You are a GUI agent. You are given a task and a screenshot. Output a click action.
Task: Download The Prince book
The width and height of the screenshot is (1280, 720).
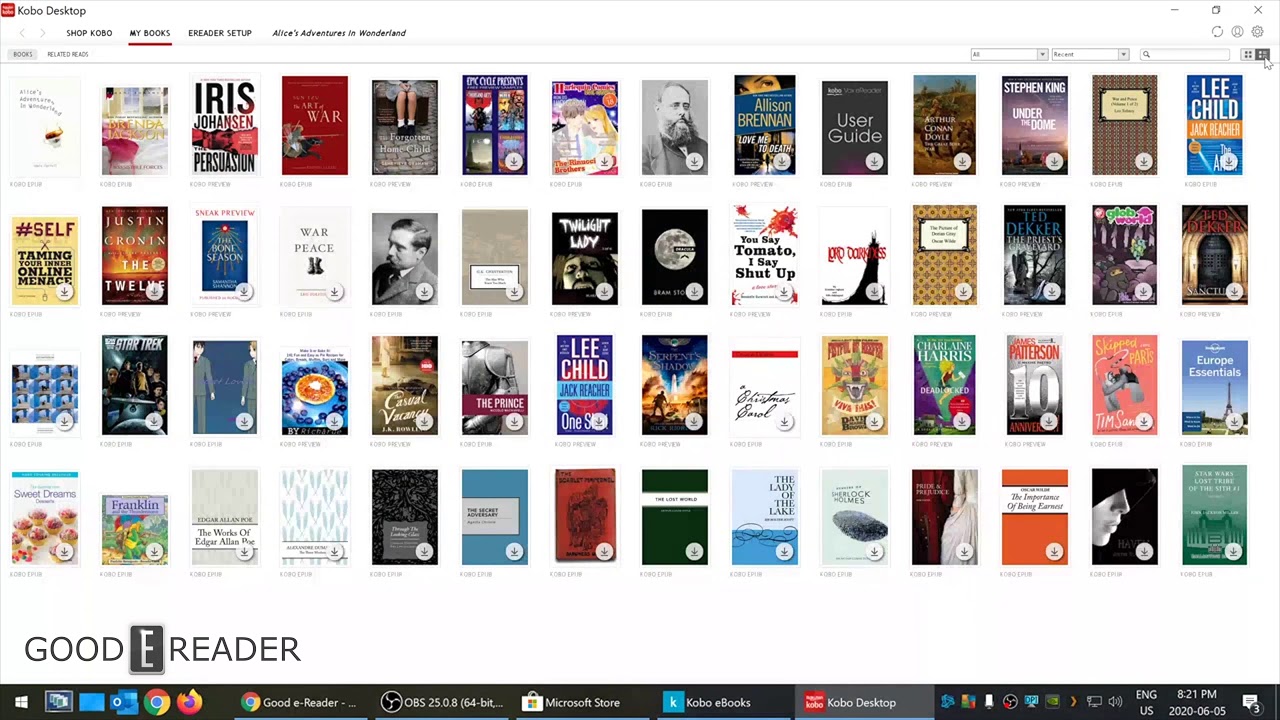(514, 421)
